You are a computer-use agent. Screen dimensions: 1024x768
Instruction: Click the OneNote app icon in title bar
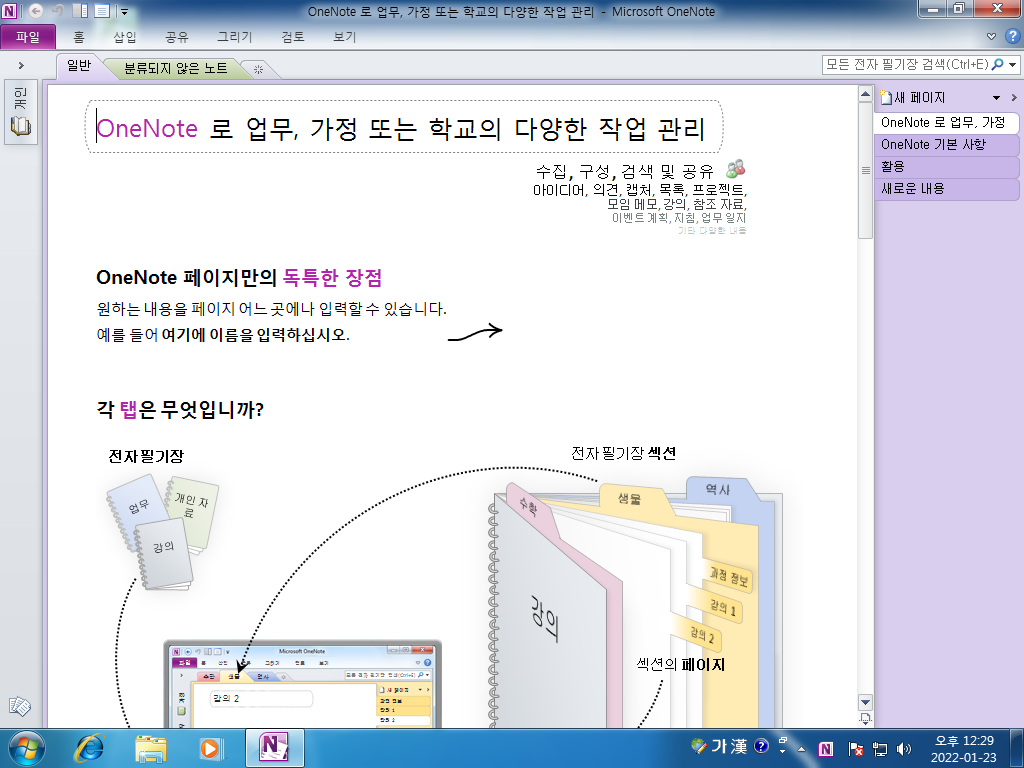pyautogui.click(x=10, y=11)
